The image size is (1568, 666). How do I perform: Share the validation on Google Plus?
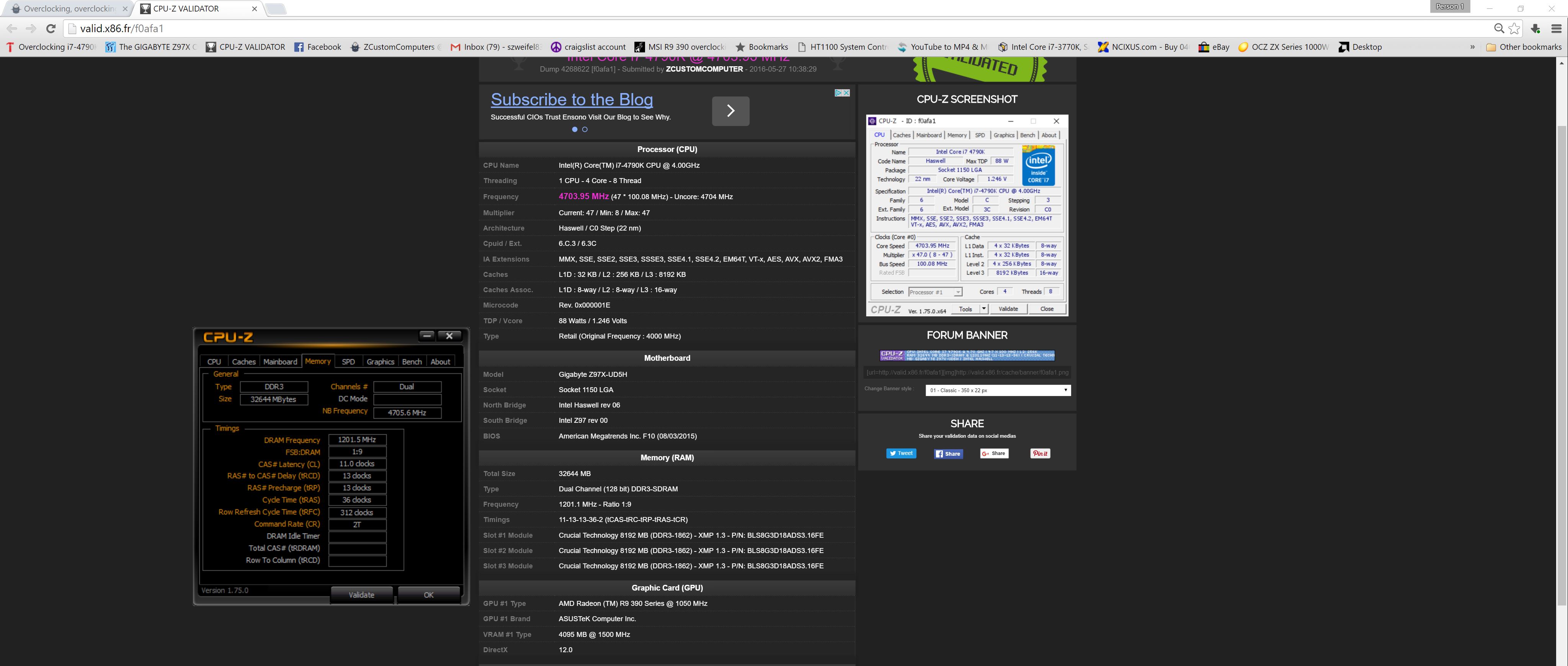pos(994,453)
